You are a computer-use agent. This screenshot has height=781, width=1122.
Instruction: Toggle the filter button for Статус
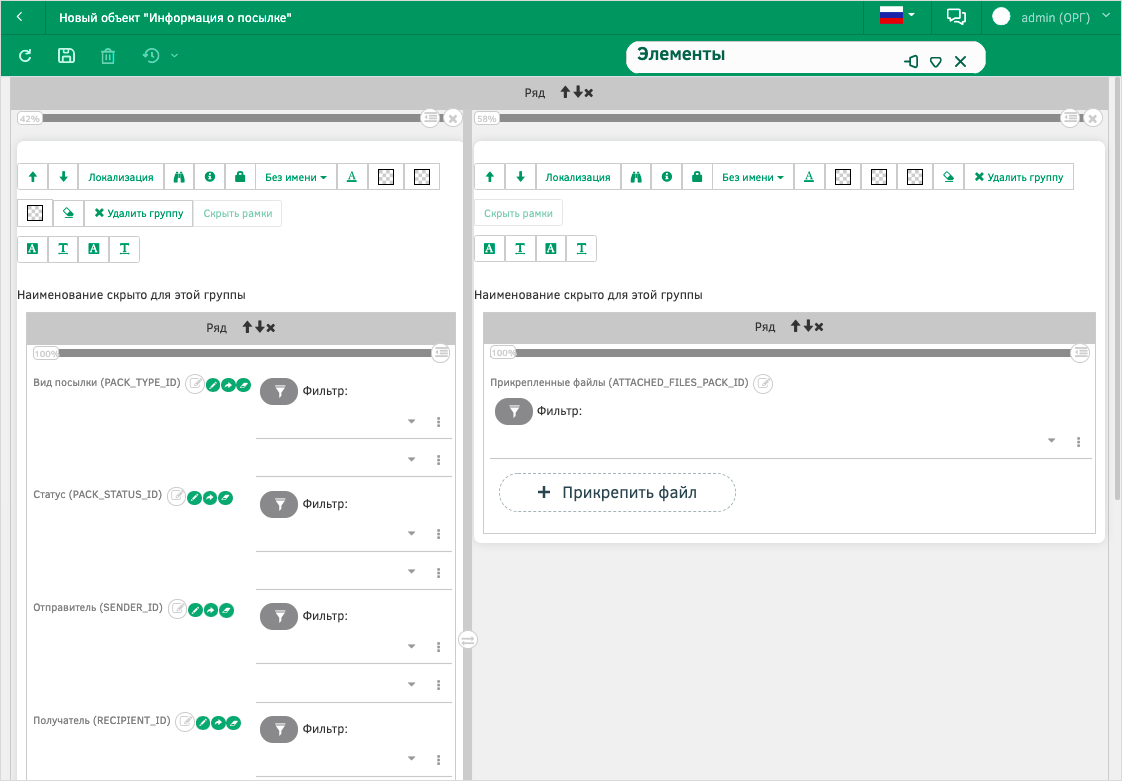click(x=278, y=504)
